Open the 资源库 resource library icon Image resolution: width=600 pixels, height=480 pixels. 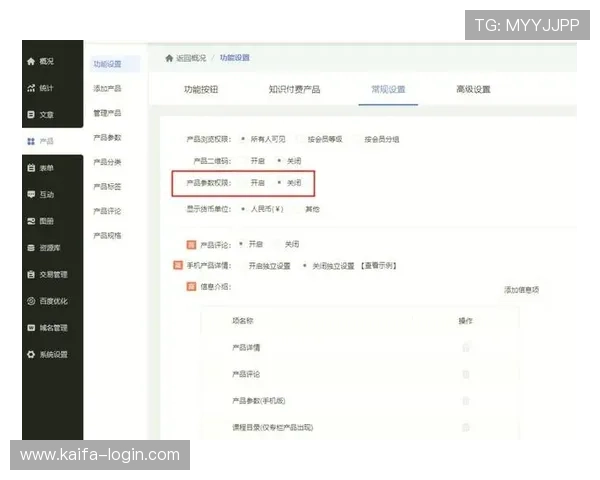point(31,248)
